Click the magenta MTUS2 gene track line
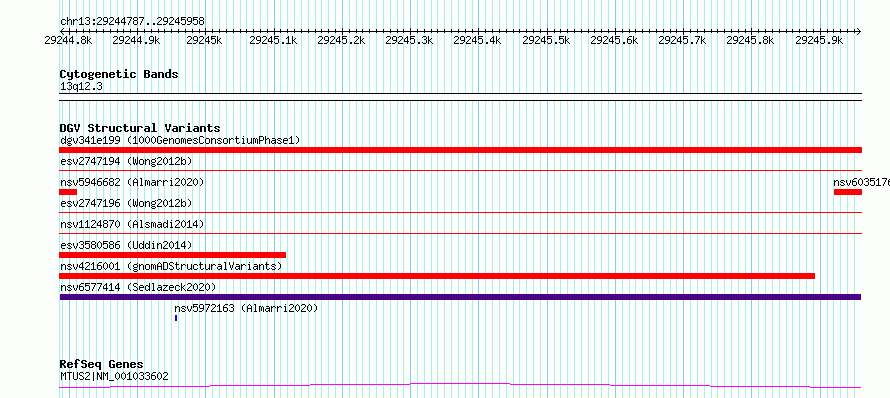The width and height of the screenshot is (890, 398). 460,386
